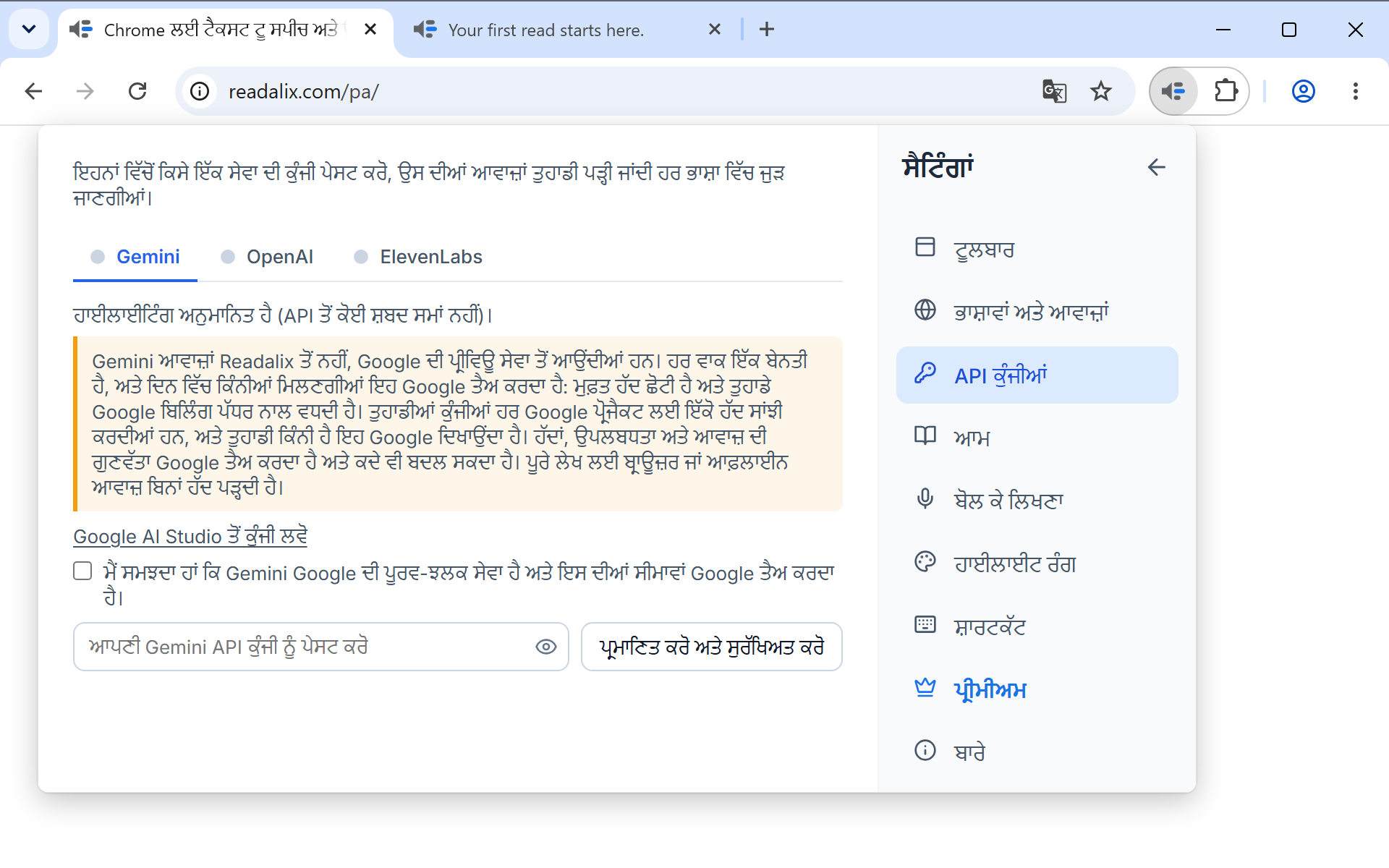1389x868 pixels.
Task: Go back to previous page
Action: tap(33, 91)
